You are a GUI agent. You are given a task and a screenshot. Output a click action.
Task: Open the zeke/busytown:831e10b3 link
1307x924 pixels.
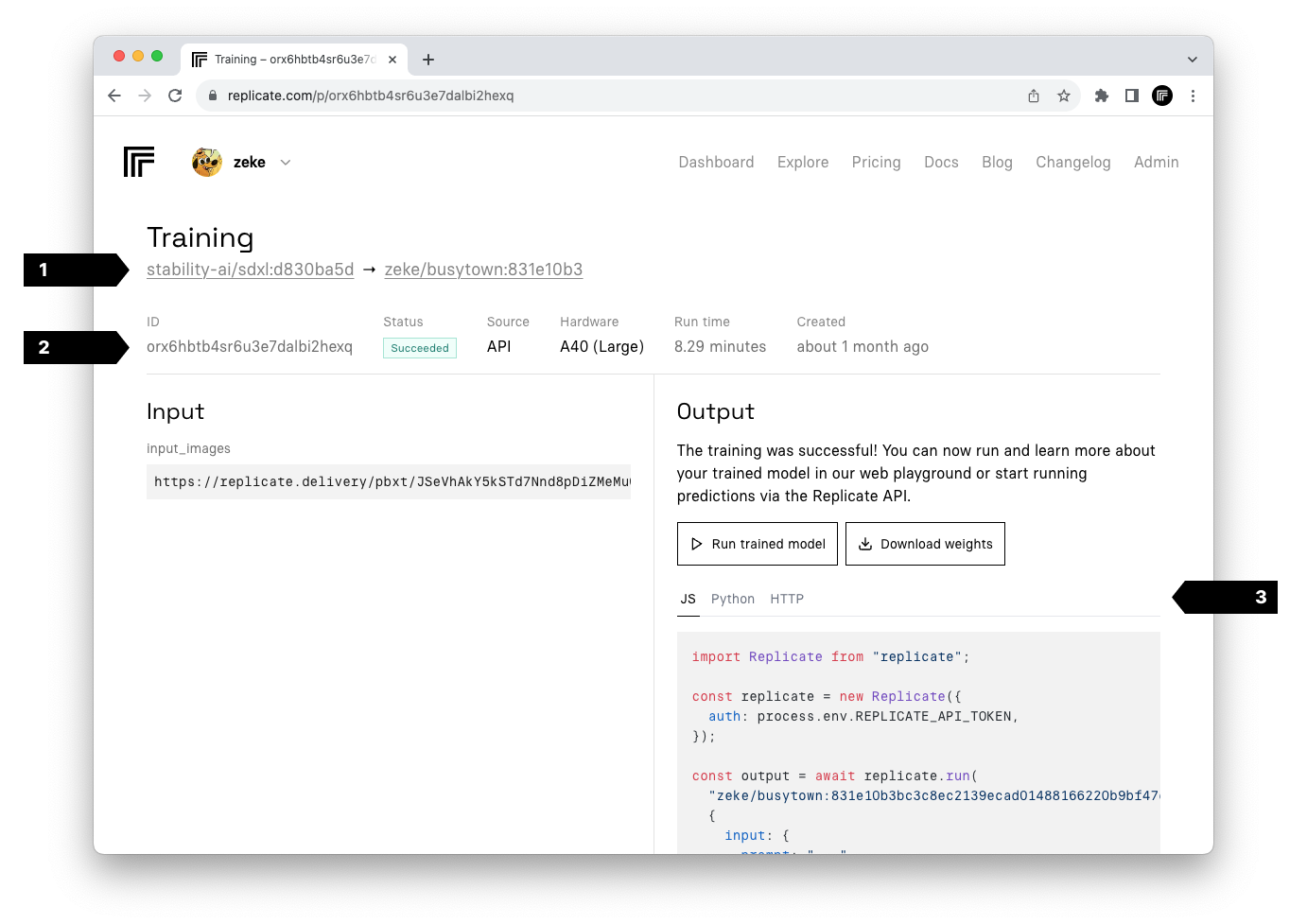coord(483,270)
